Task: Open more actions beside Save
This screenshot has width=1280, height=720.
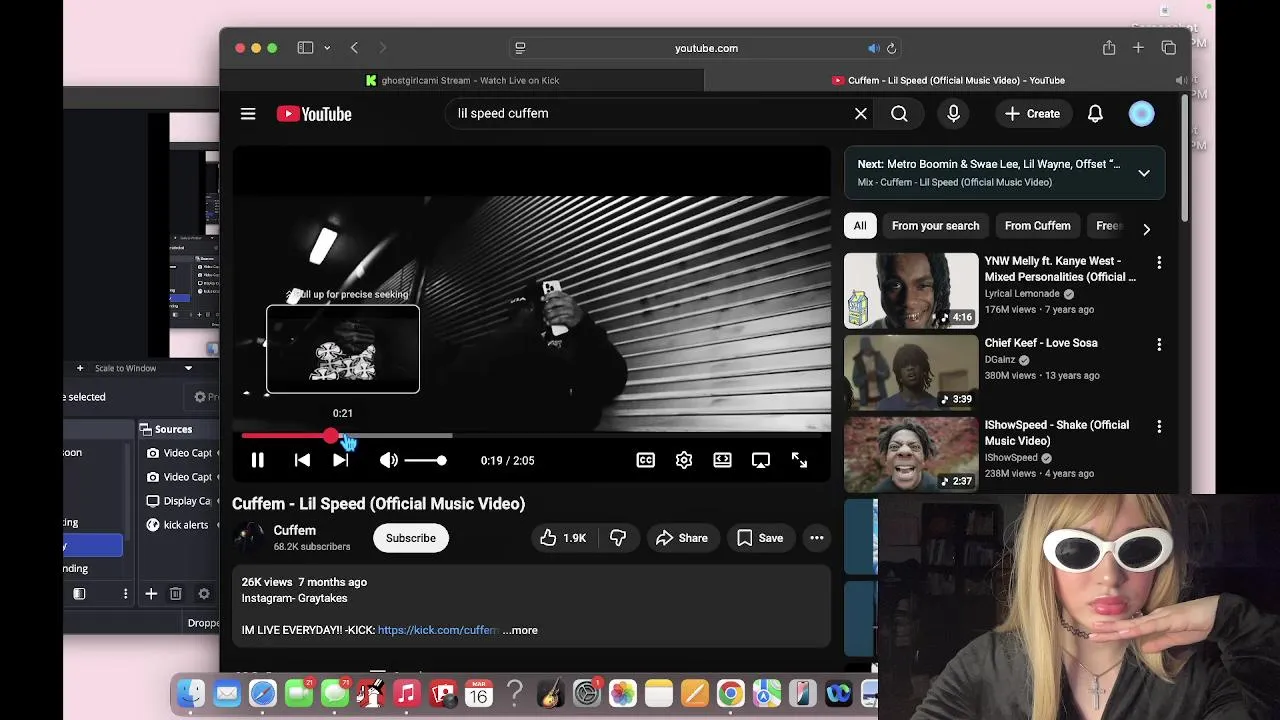Action: (x=817, y=538)
